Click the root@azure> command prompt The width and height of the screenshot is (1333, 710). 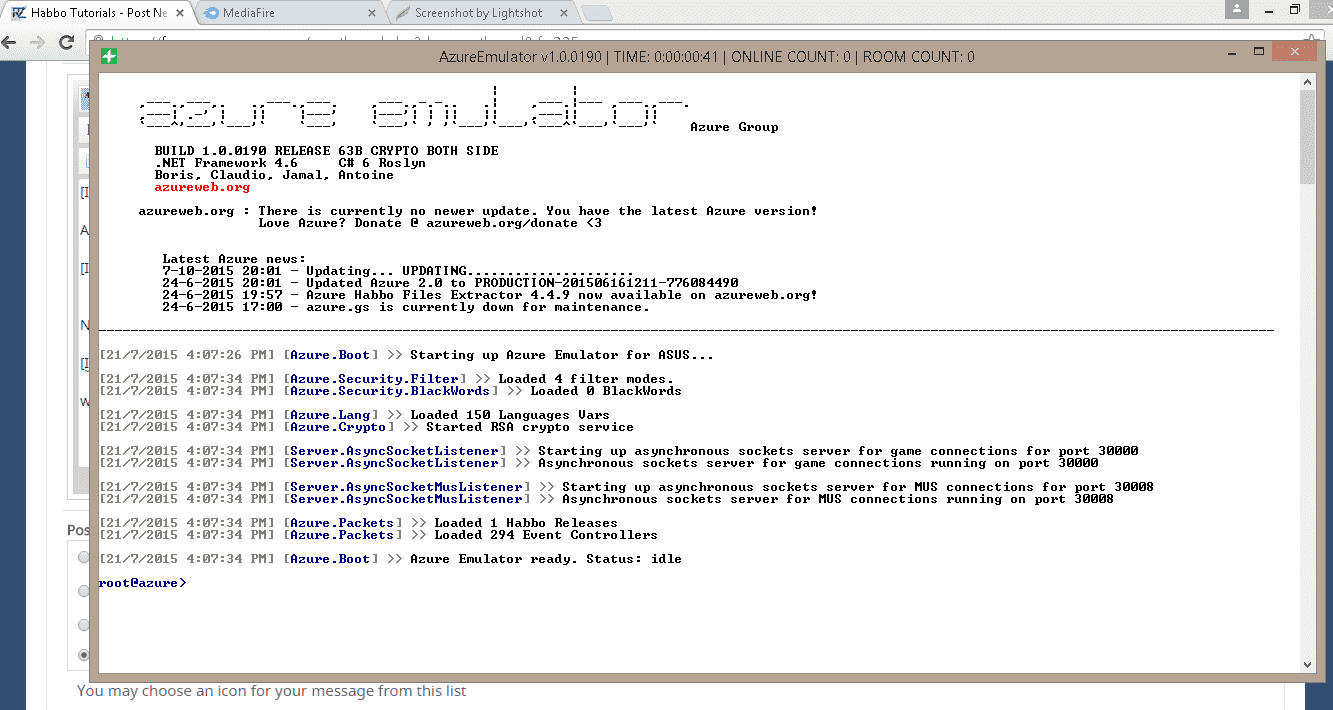(x=142, y=583)
